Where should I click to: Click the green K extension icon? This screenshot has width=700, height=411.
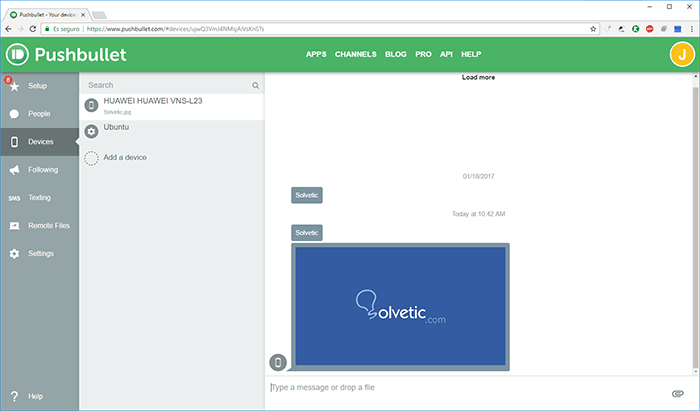tap(636, 29)
